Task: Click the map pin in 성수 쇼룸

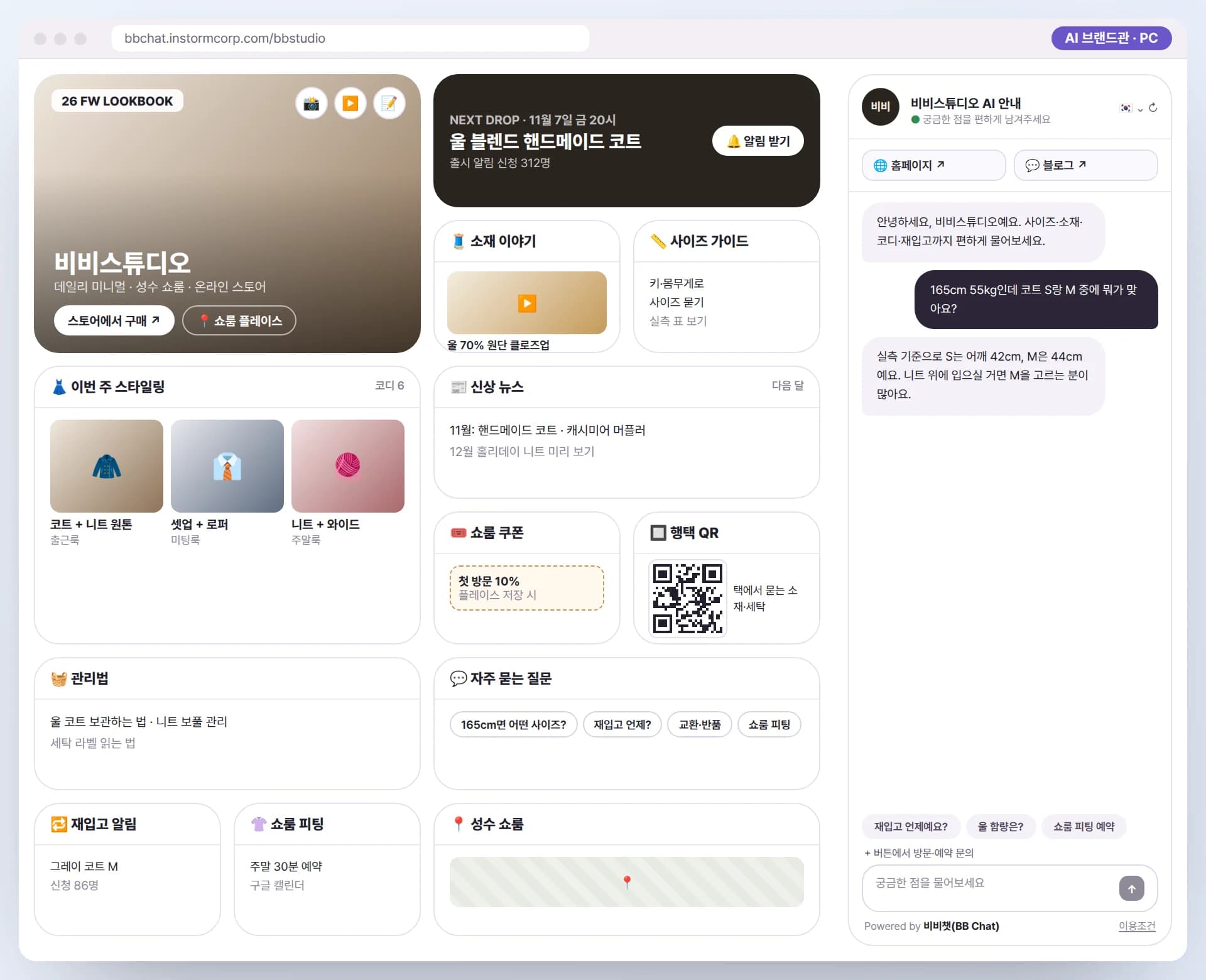Action: click(x=626, y=882)
